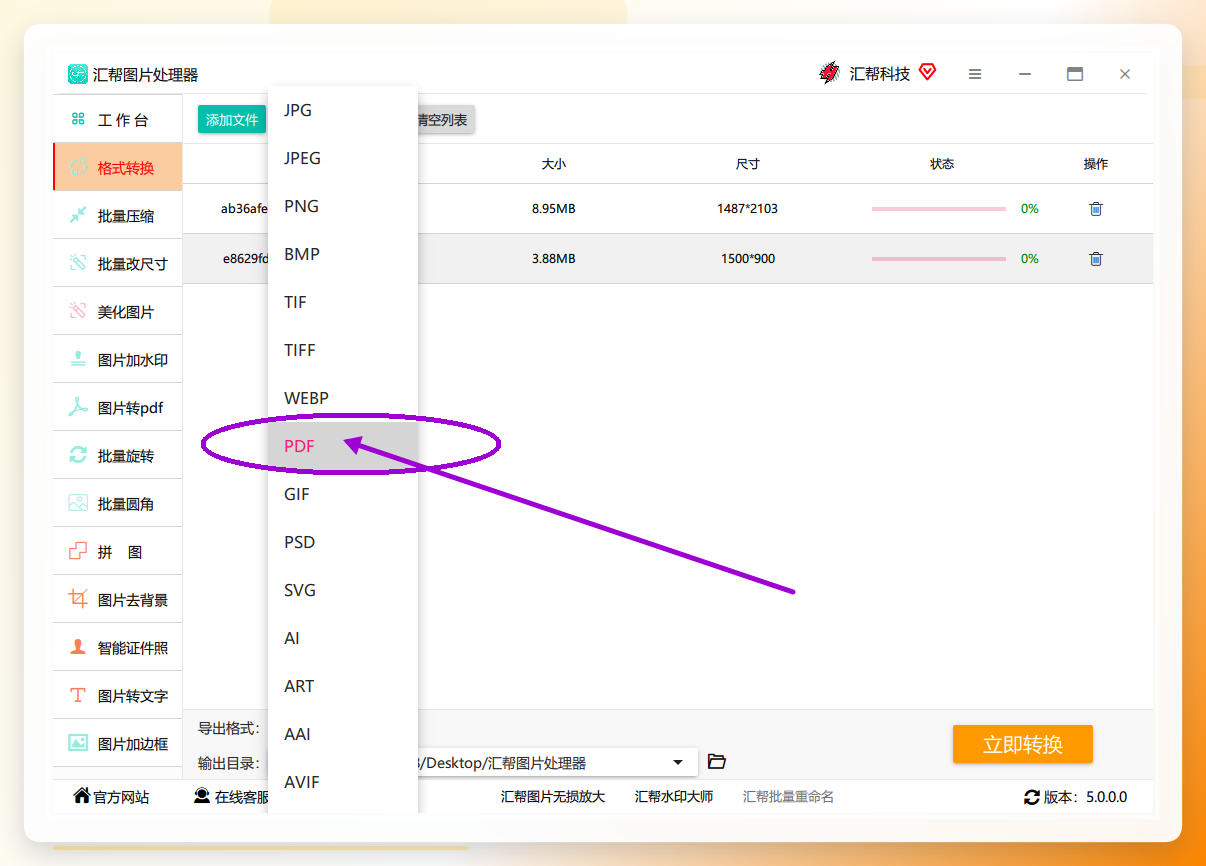The width and height of the screenshot is (1206, 866).
Task: Click progress bar of the 1487*2103 file
Action: tap(939, 209)
